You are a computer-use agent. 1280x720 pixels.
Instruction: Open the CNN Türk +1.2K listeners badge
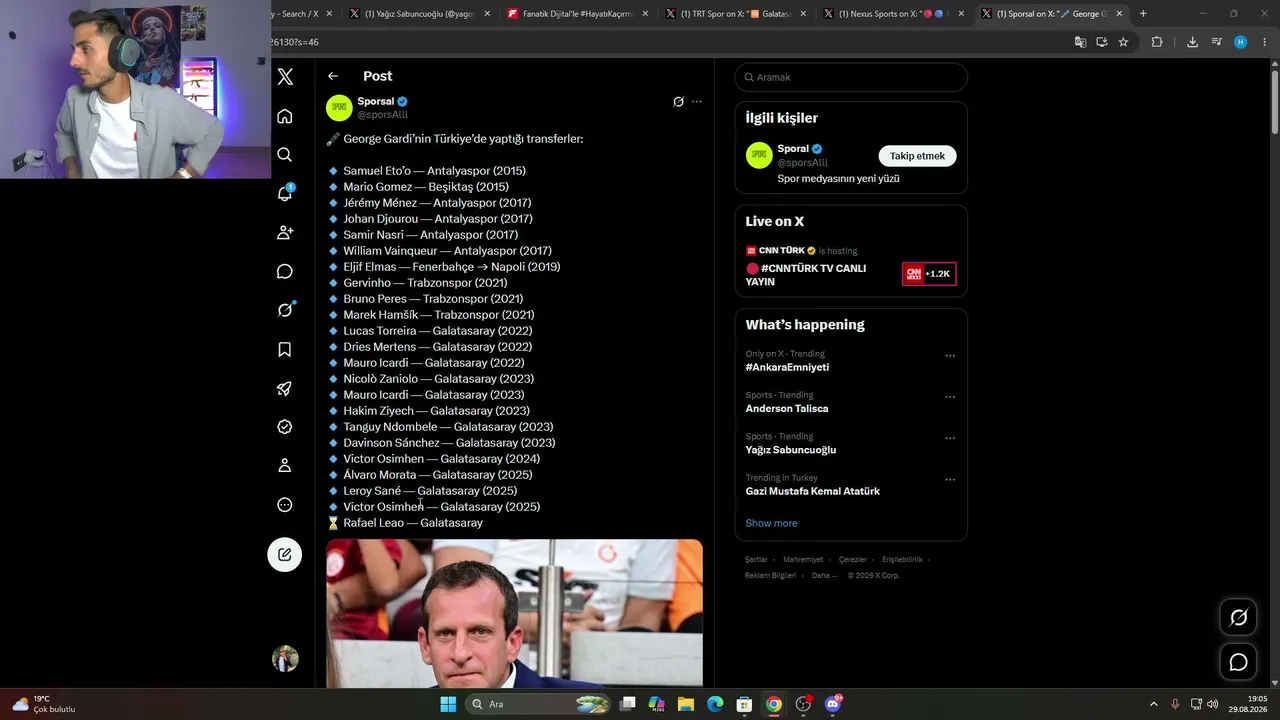[929, 274]
